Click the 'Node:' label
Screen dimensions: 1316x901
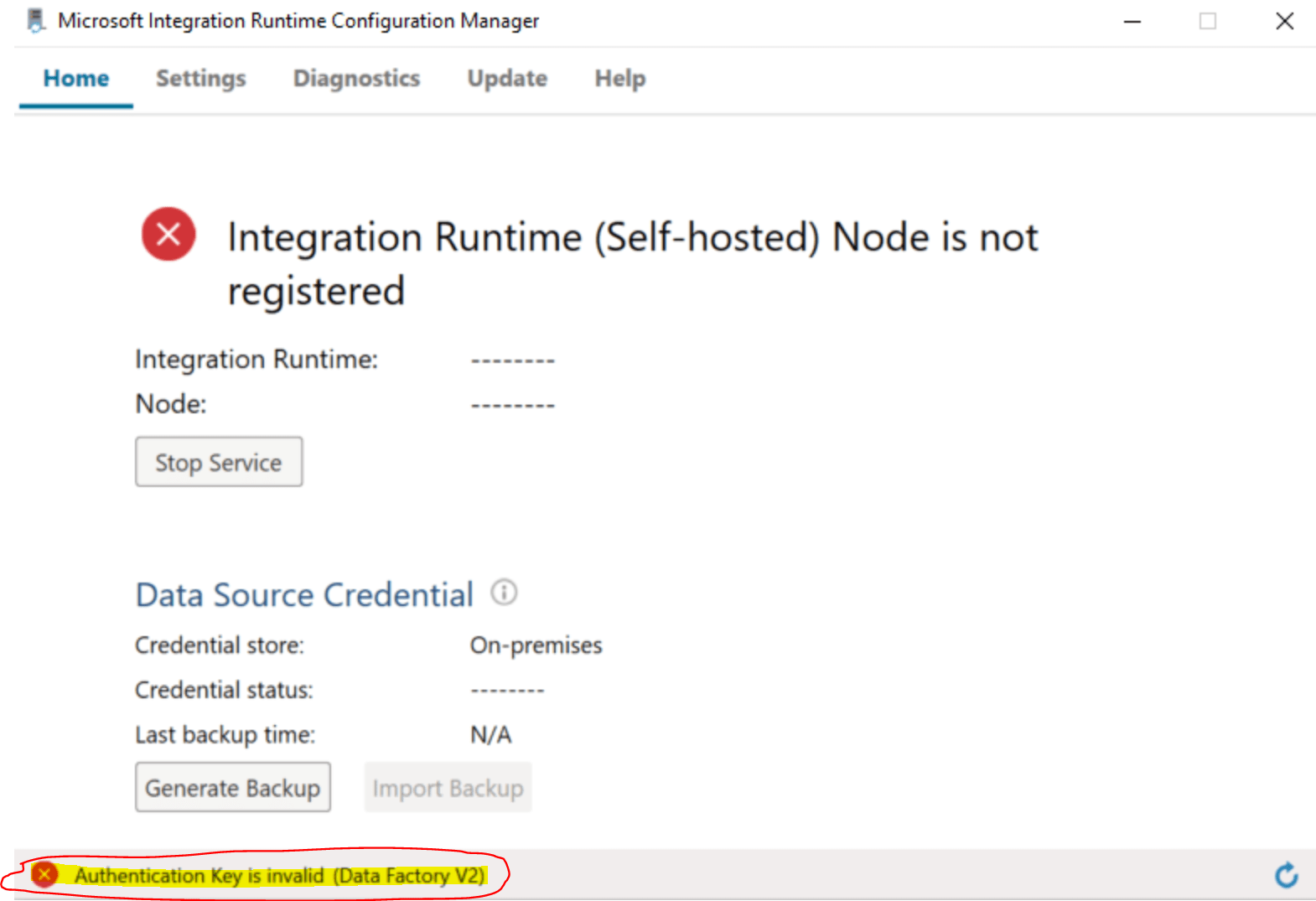click(x=171, y=404)
